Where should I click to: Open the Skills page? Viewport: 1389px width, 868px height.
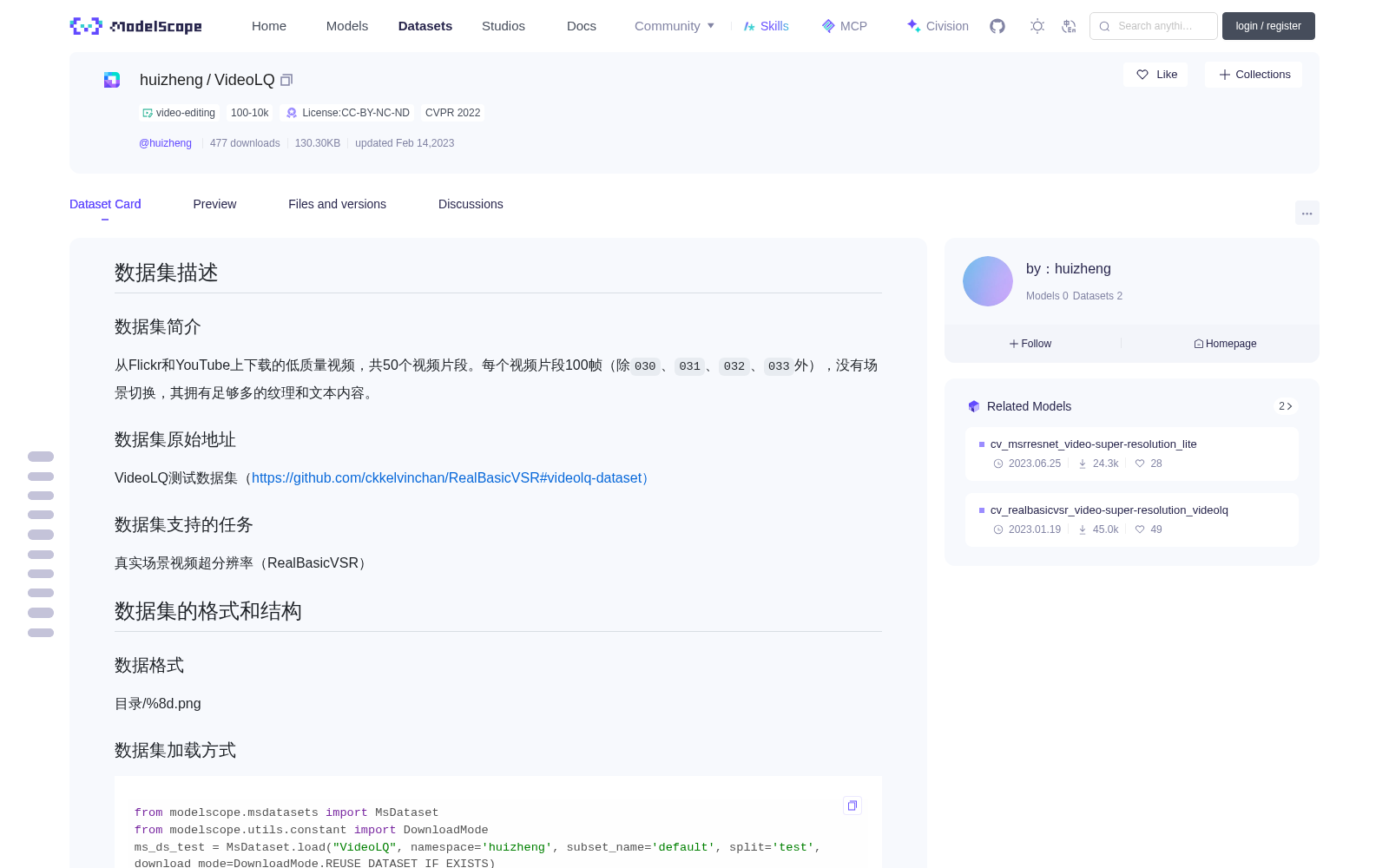point(766,26)
